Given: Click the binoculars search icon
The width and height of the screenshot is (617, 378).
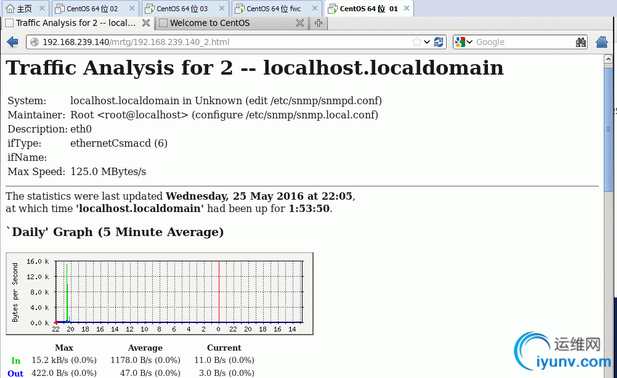Looking at the screenshot, I should tap(580, 42).
